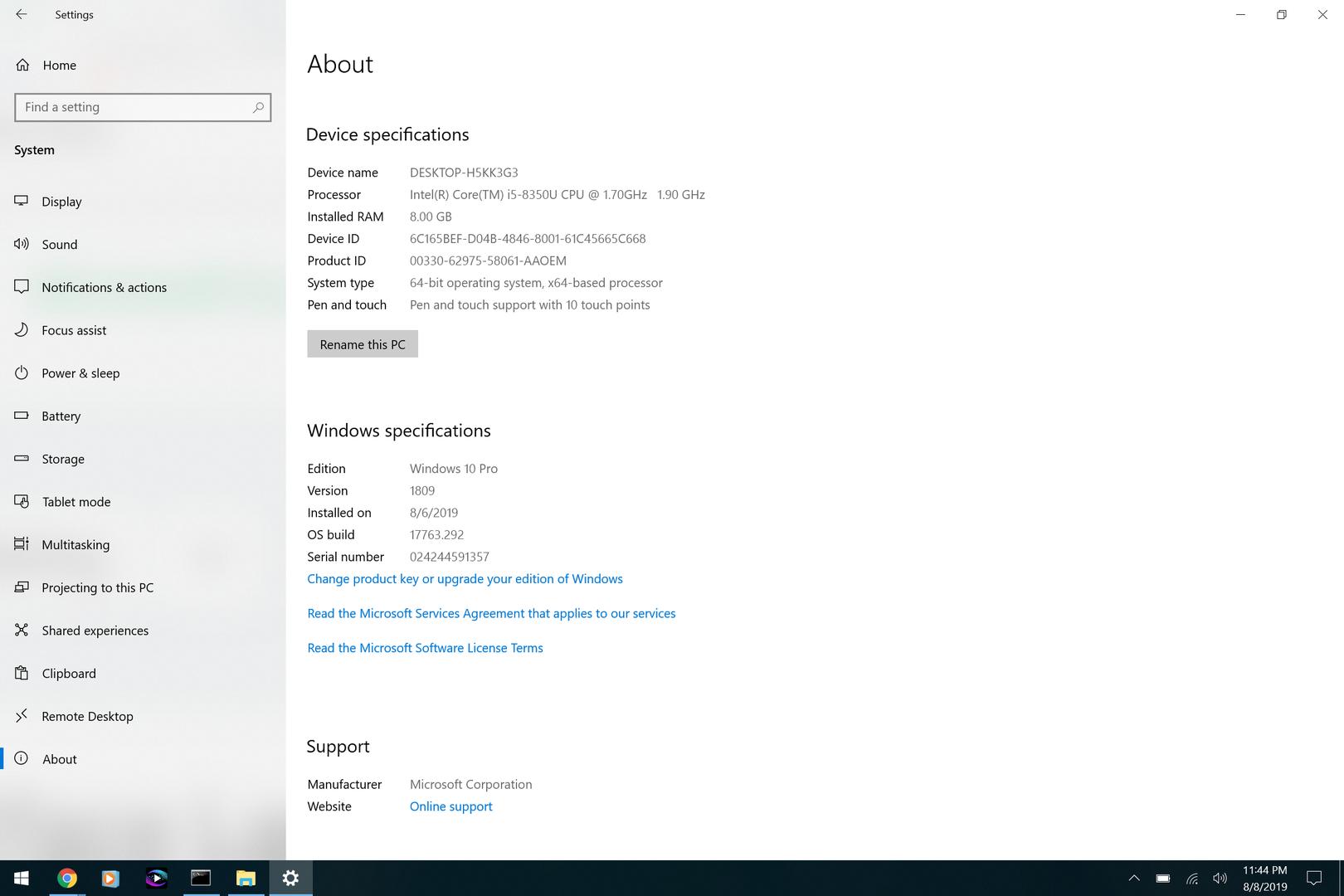Click the serial number 024244591357

click(x=450, y=557)
